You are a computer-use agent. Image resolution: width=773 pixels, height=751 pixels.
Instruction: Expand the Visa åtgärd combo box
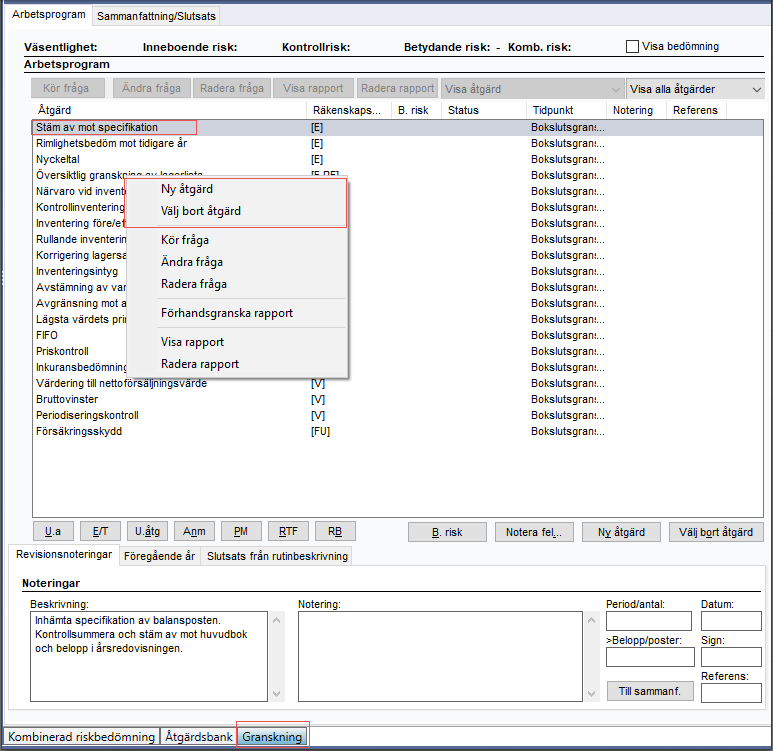tap(531, 89)
